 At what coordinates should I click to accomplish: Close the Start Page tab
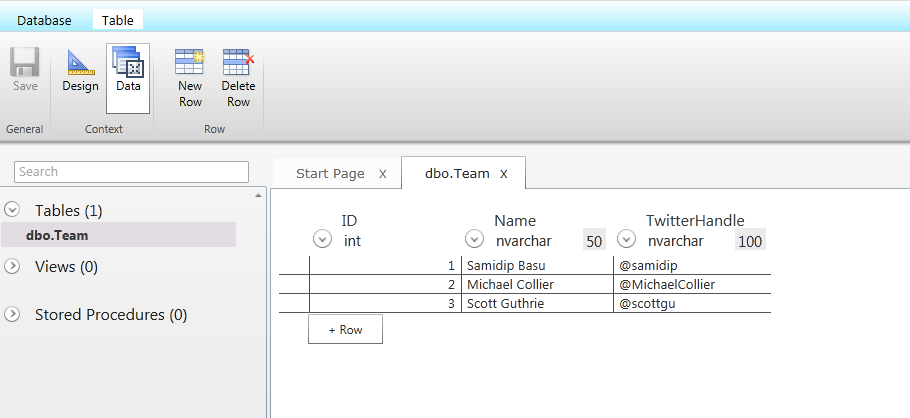(x=383, y=174)
